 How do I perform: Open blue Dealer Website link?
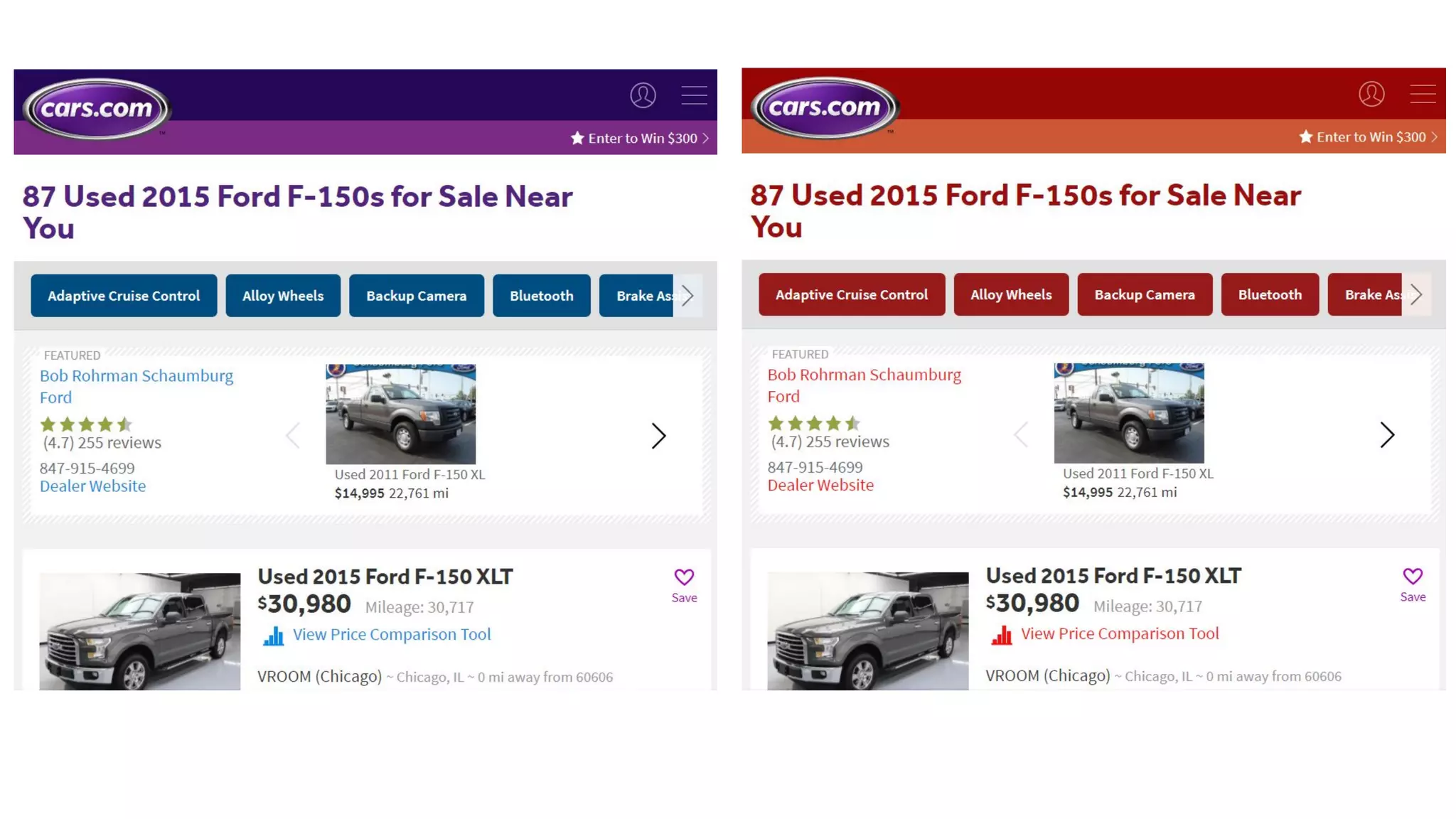click(92, 486)
